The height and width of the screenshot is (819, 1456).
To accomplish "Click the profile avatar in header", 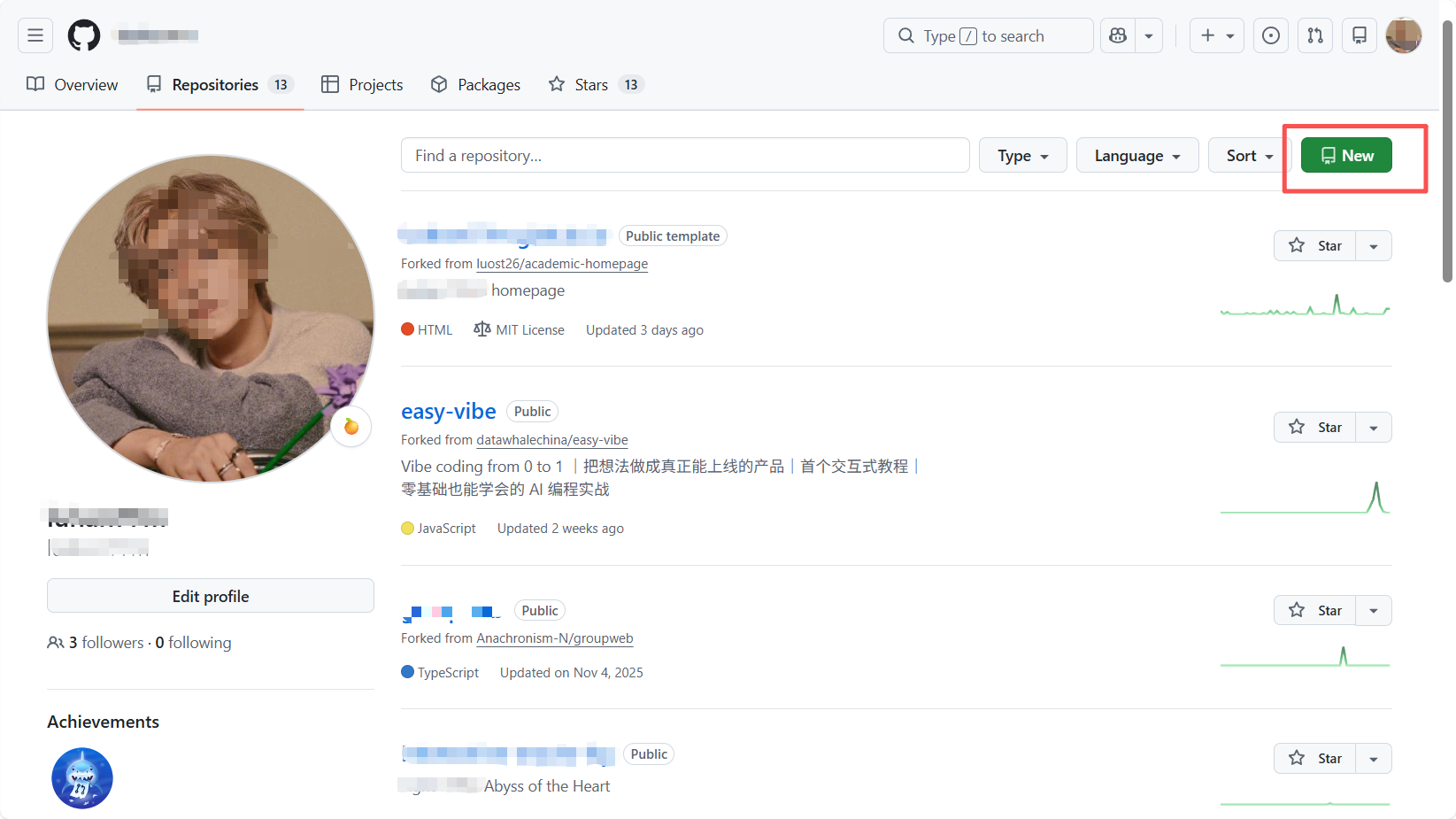I will [1403, 35].
